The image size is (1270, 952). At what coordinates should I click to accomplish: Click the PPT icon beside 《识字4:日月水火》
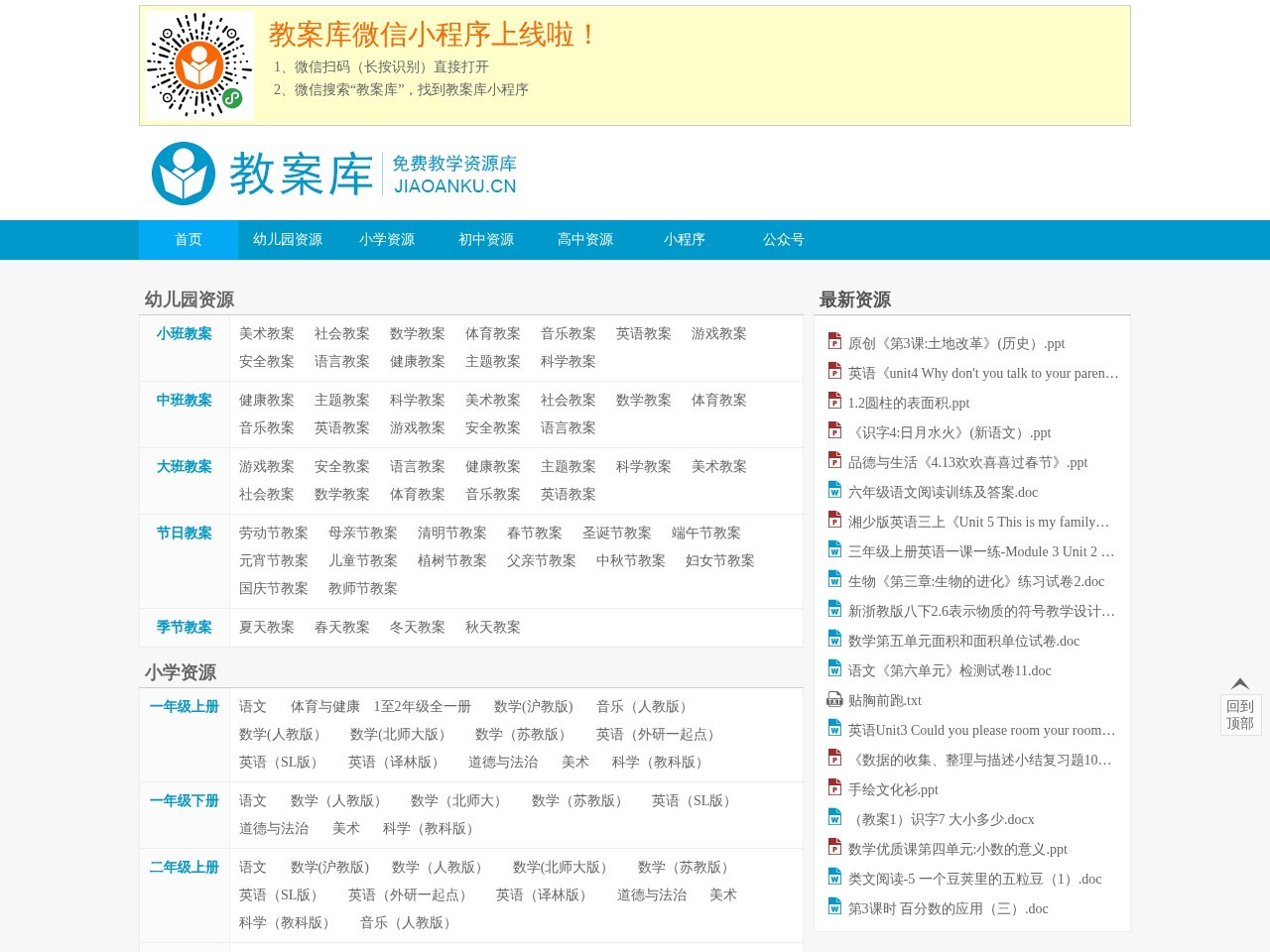[x=834, y=430]
